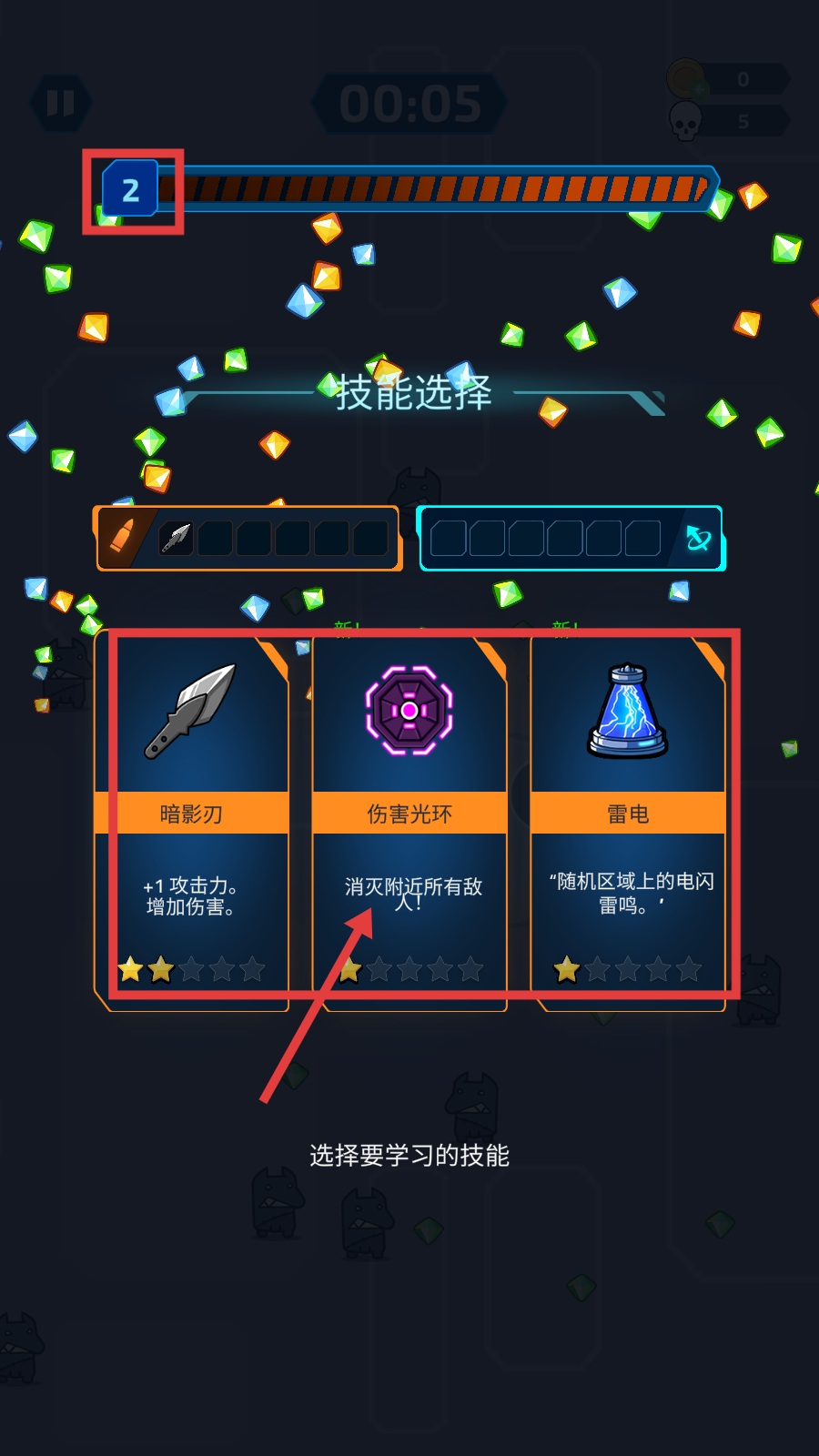Screen dimensions: 819x1456
Task: Click the 暗影刃 orange title label
Action: pyautogui.click(x=192, y=814)
